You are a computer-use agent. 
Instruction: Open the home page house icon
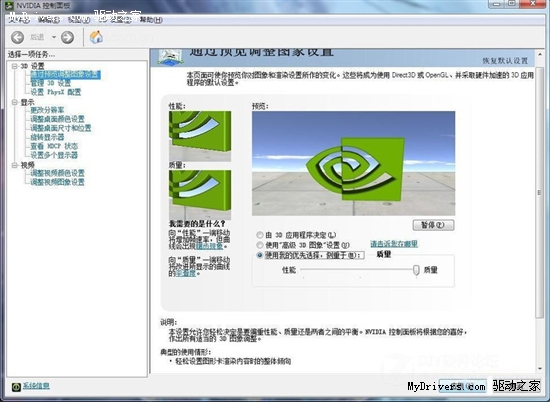tap(96, 37)
